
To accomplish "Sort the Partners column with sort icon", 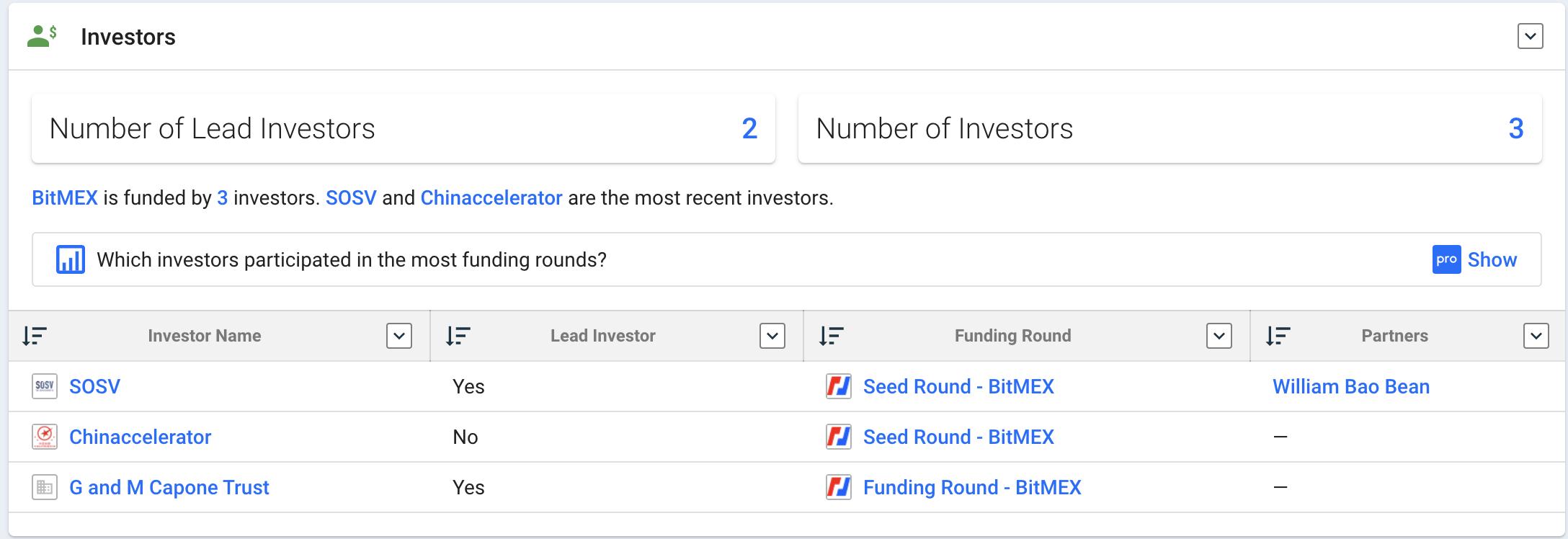I will pyautogui.click(x=1278, y=336).
